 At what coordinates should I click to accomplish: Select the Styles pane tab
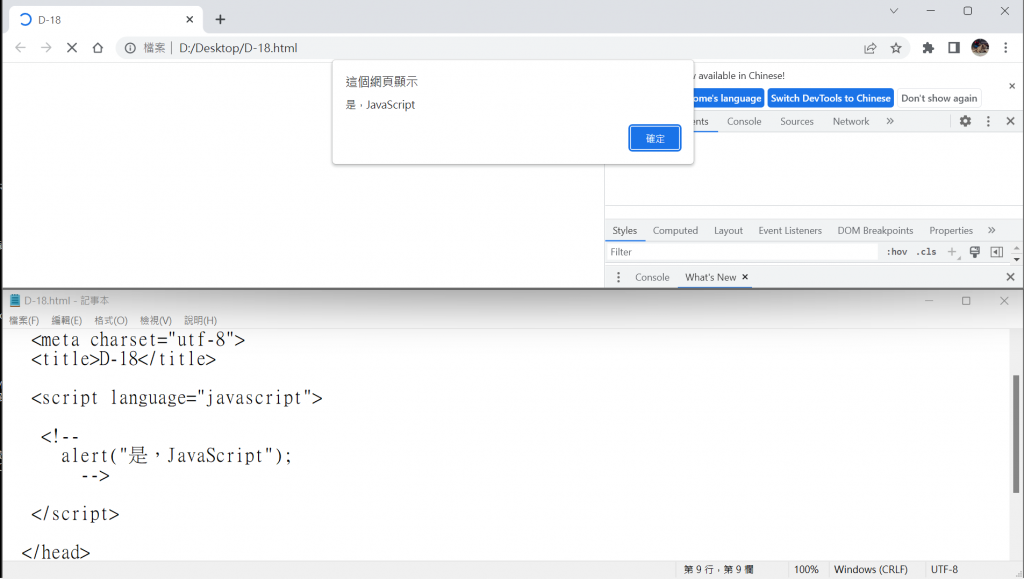pos(624,230)
